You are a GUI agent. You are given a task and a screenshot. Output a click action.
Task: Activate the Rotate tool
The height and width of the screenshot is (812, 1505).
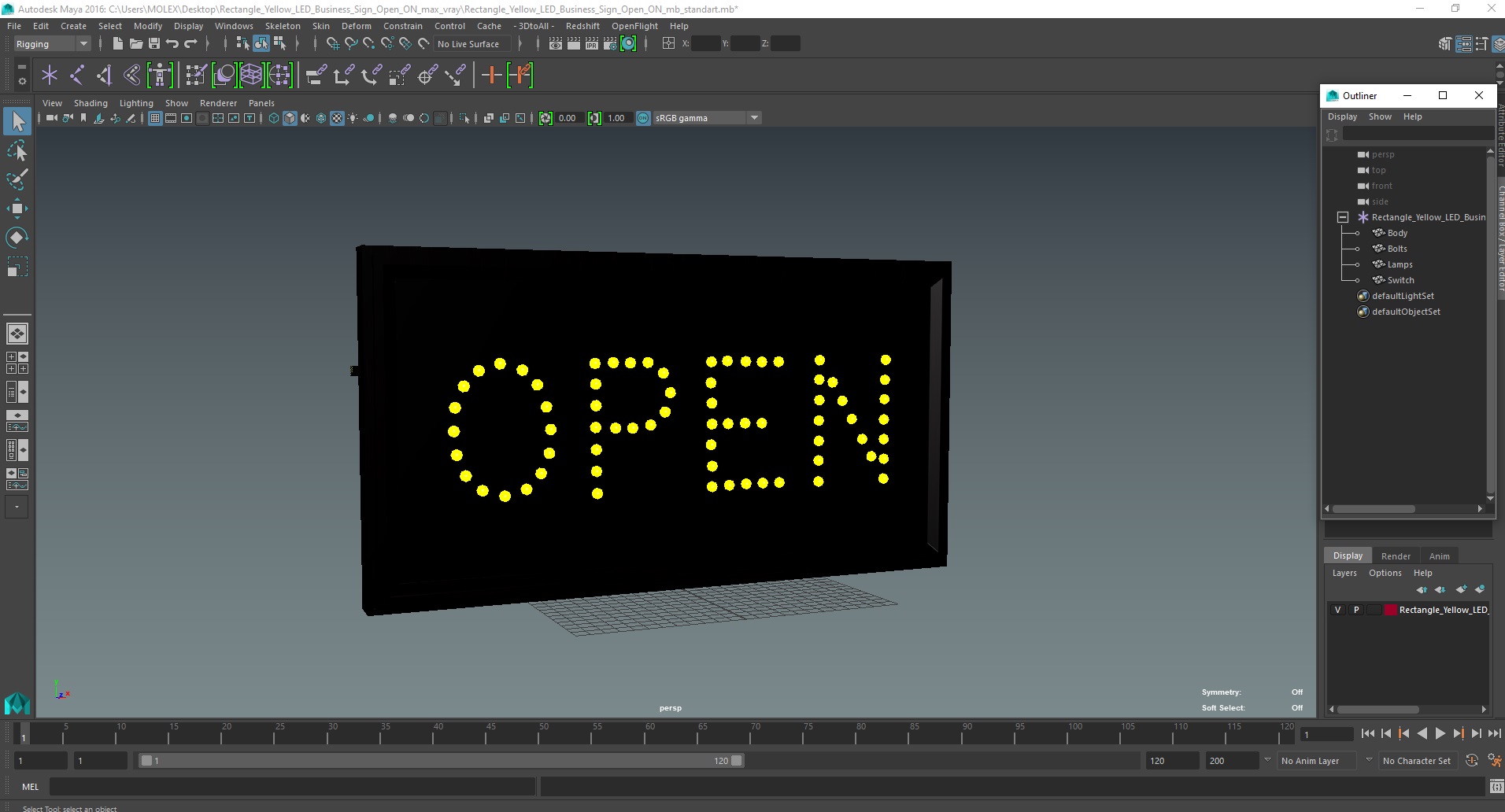pos(17,238)
